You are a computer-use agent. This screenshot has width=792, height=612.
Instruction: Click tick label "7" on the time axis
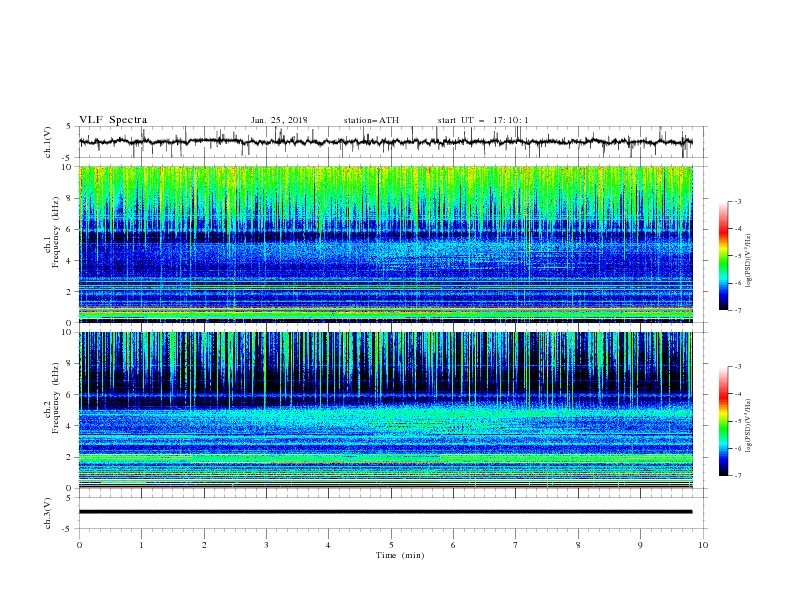click(516, 545)
